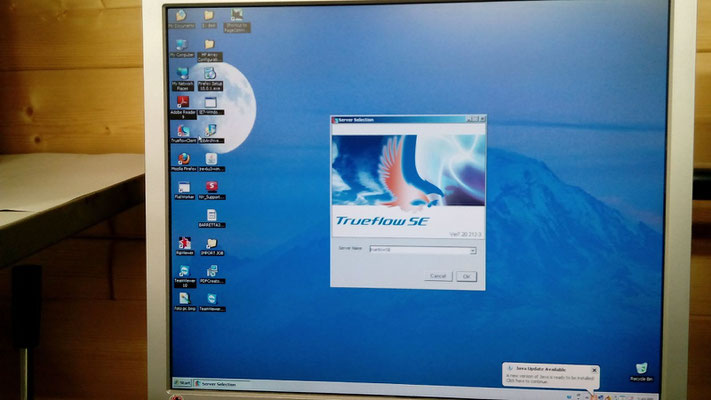This screenshot has width=711, height=400.
Task: Open the FlatWorker desktop shortcut
Action: point(184,190)
